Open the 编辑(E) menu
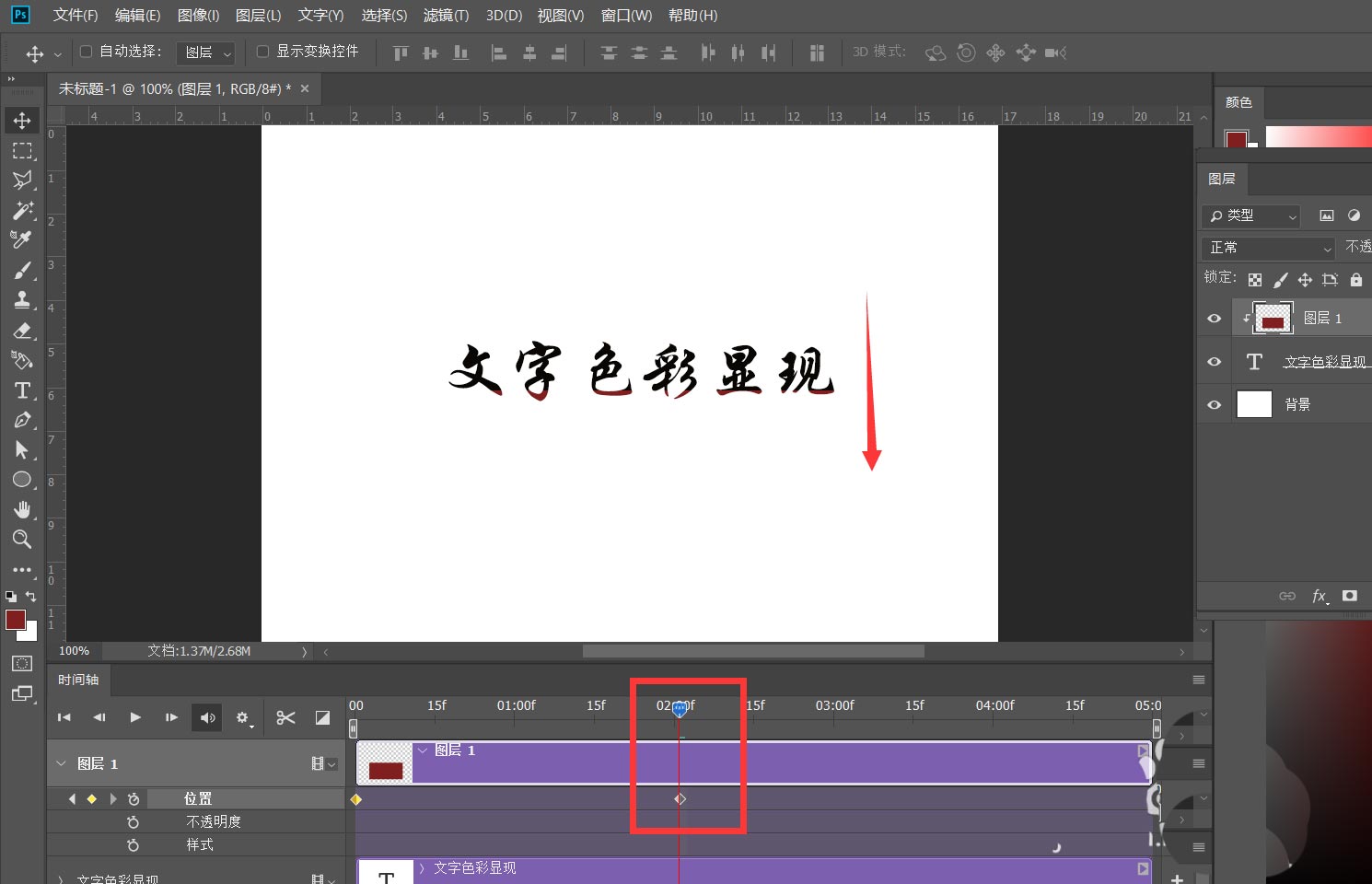 tap(137, 16)
